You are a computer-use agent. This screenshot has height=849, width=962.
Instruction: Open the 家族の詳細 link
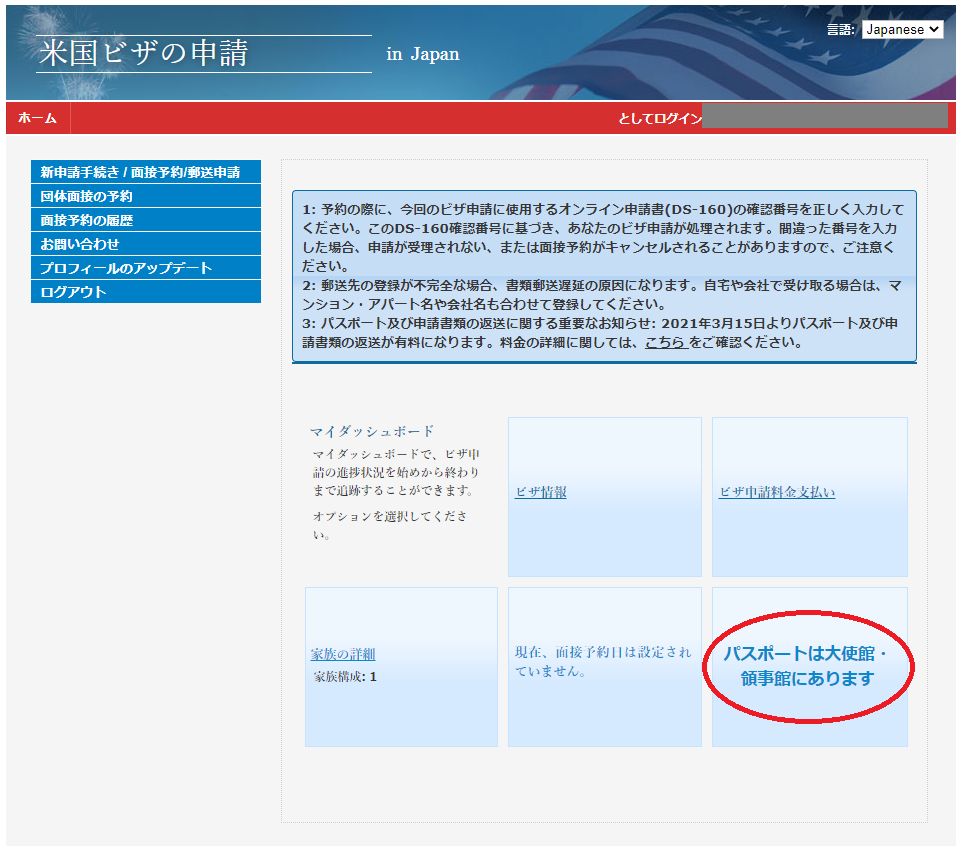[343, 655]
